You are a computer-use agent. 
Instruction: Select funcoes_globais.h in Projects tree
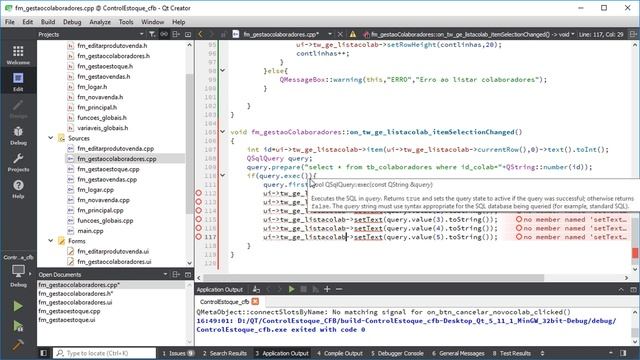click(102, 118)
